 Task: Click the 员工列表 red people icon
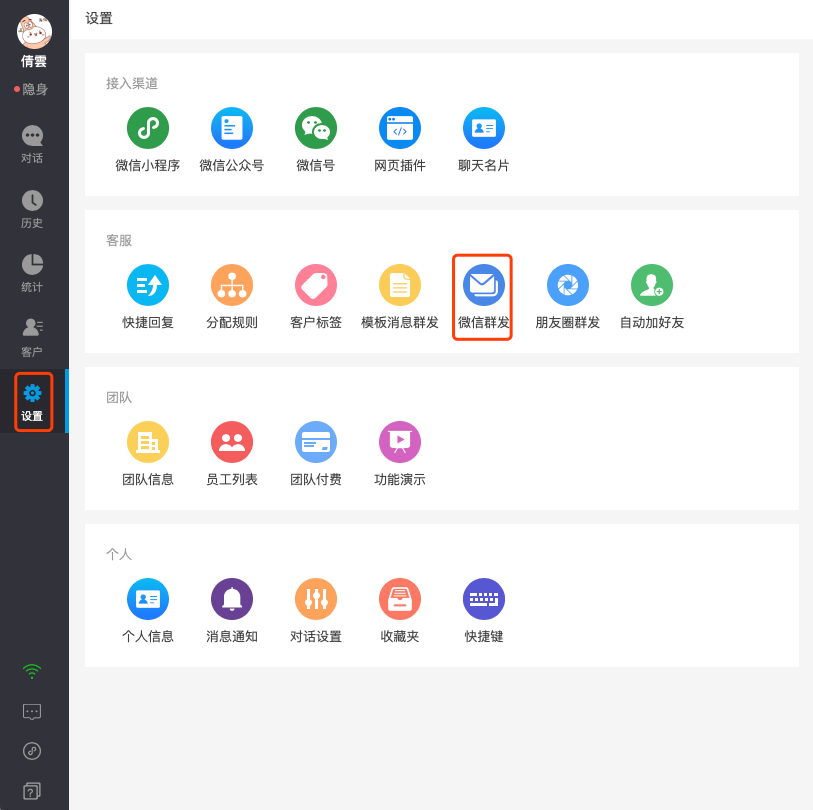click(232, 442)
